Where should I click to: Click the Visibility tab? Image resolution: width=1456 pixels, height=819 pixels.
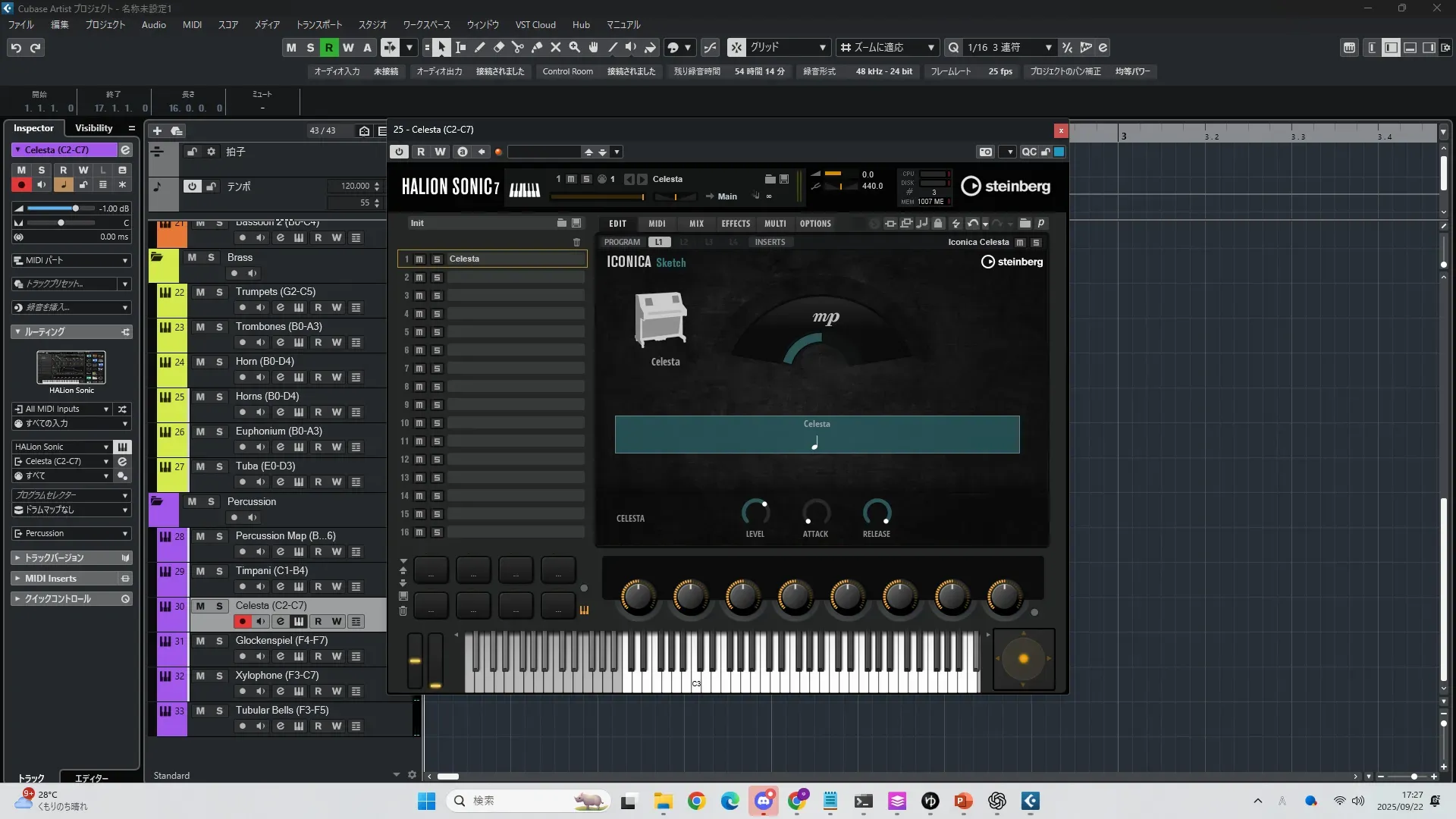93,128
